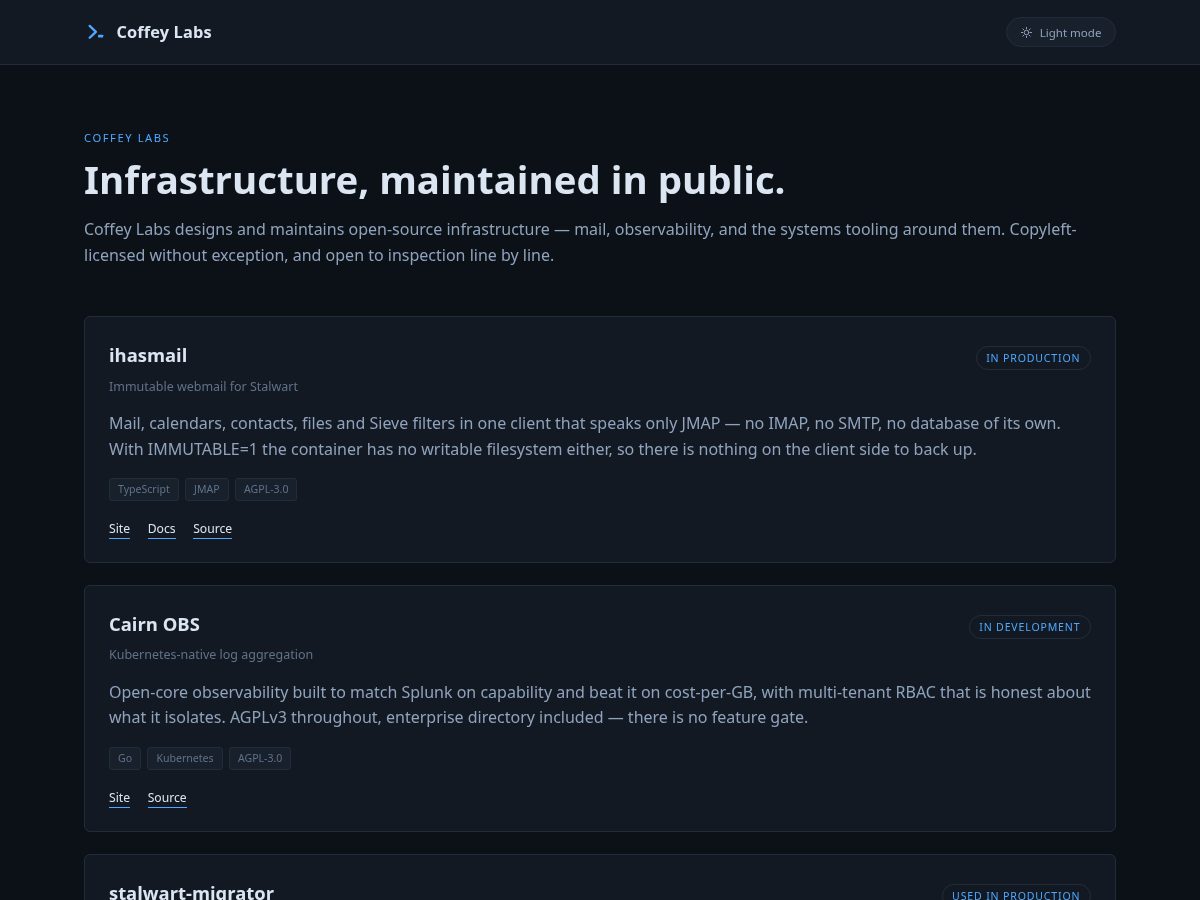Image resolution: width=1200 pixels, height=900 pixels.
Task: Click the small COFFEY LABS eyebrow label
Action: click(x=127, y=138)
